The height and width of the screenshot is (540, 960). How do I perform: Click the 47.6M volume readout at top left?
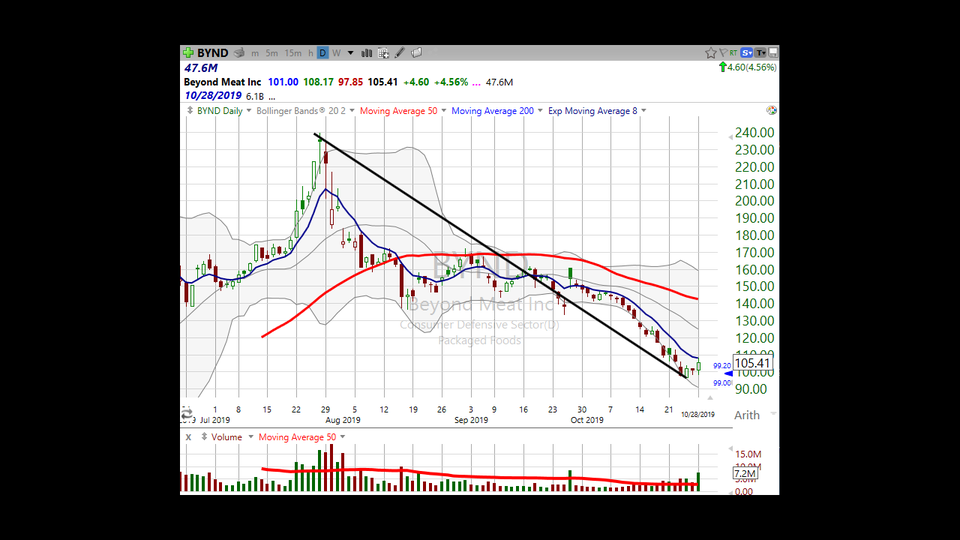coord(201,68)
